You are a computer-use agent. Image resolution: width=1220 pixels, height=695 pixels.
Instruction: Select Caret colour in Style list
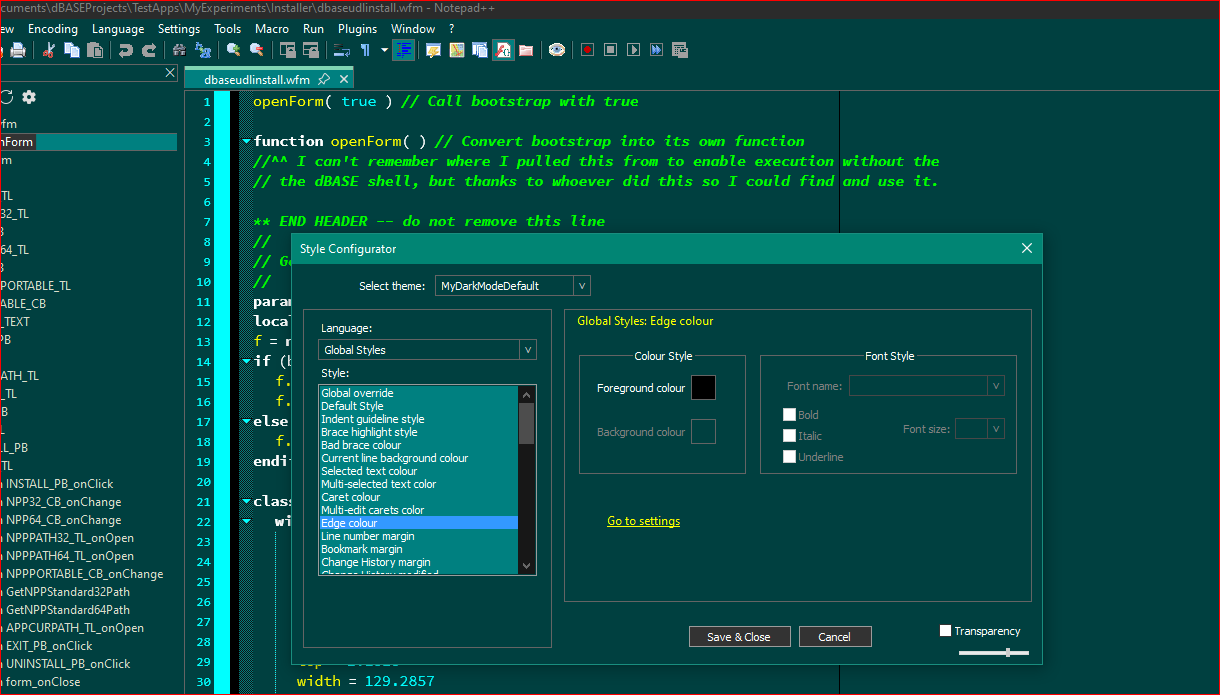click(x=351, y=497)
